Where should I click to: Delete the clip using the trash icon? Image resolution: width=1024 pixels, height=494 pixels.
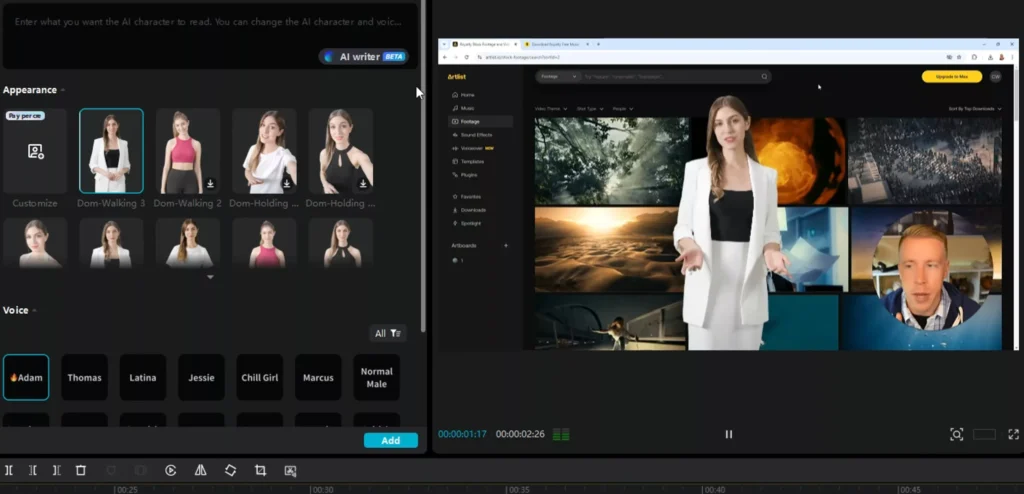click(x=81, y=470)
